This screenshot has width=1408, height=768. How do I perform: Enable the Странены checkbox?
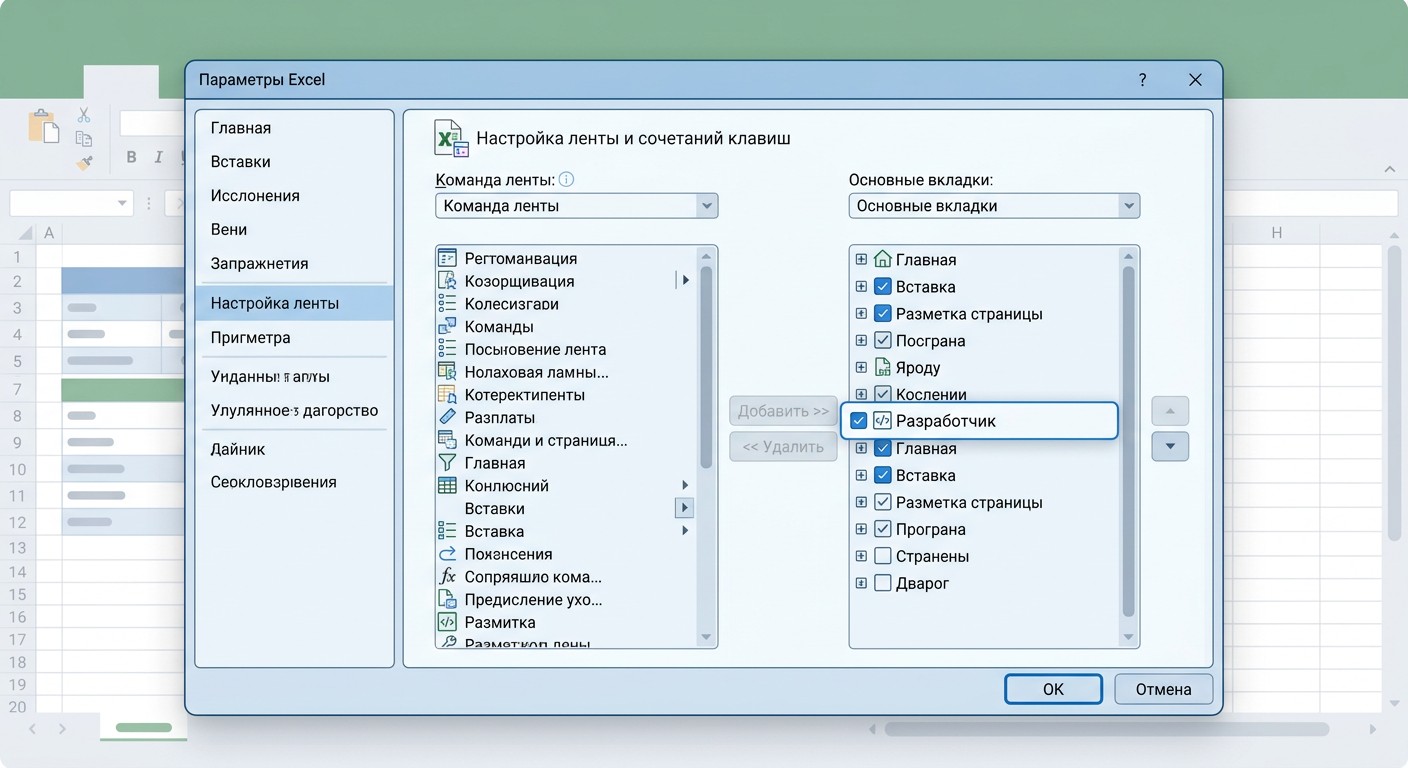882,556
